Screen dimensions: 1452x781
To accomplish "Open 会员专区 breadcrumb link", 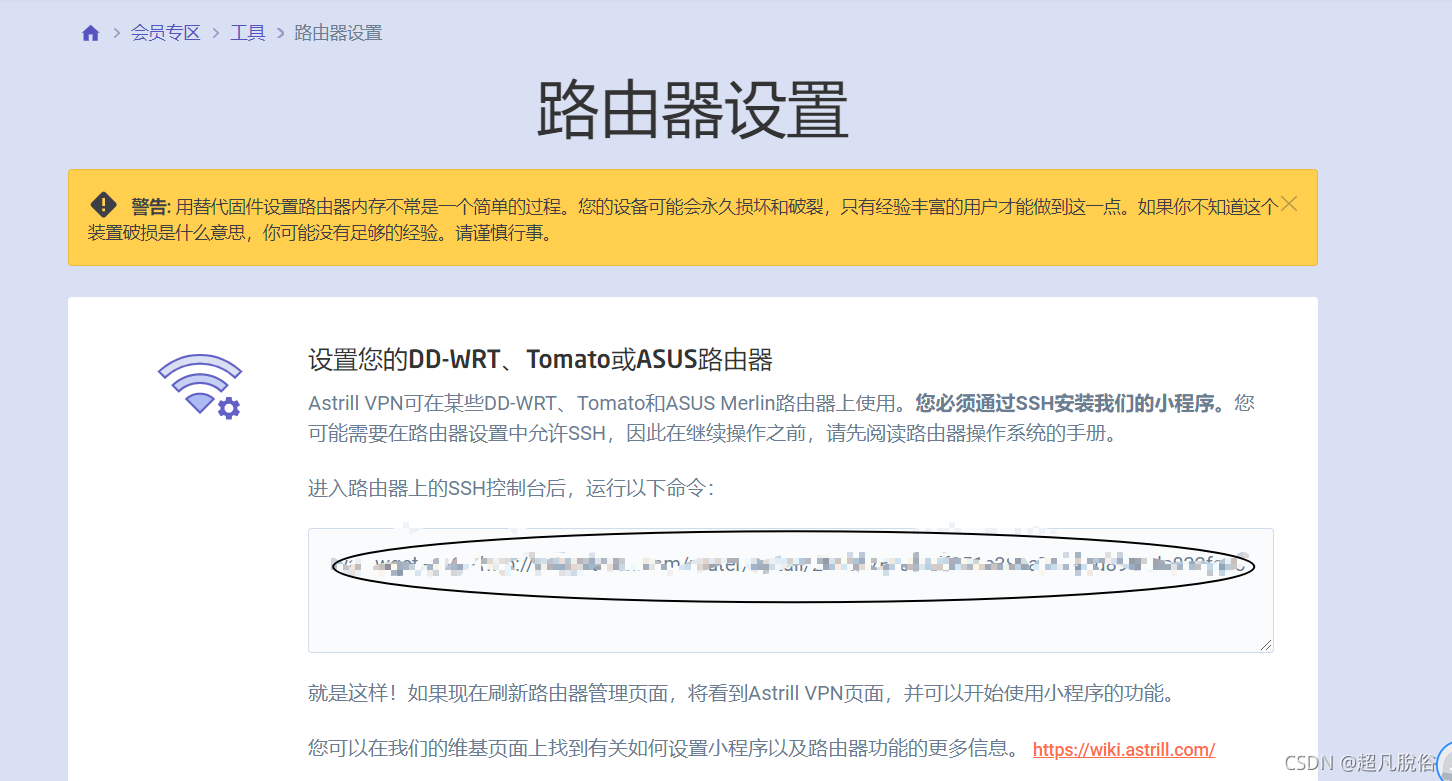I will 165,33.
